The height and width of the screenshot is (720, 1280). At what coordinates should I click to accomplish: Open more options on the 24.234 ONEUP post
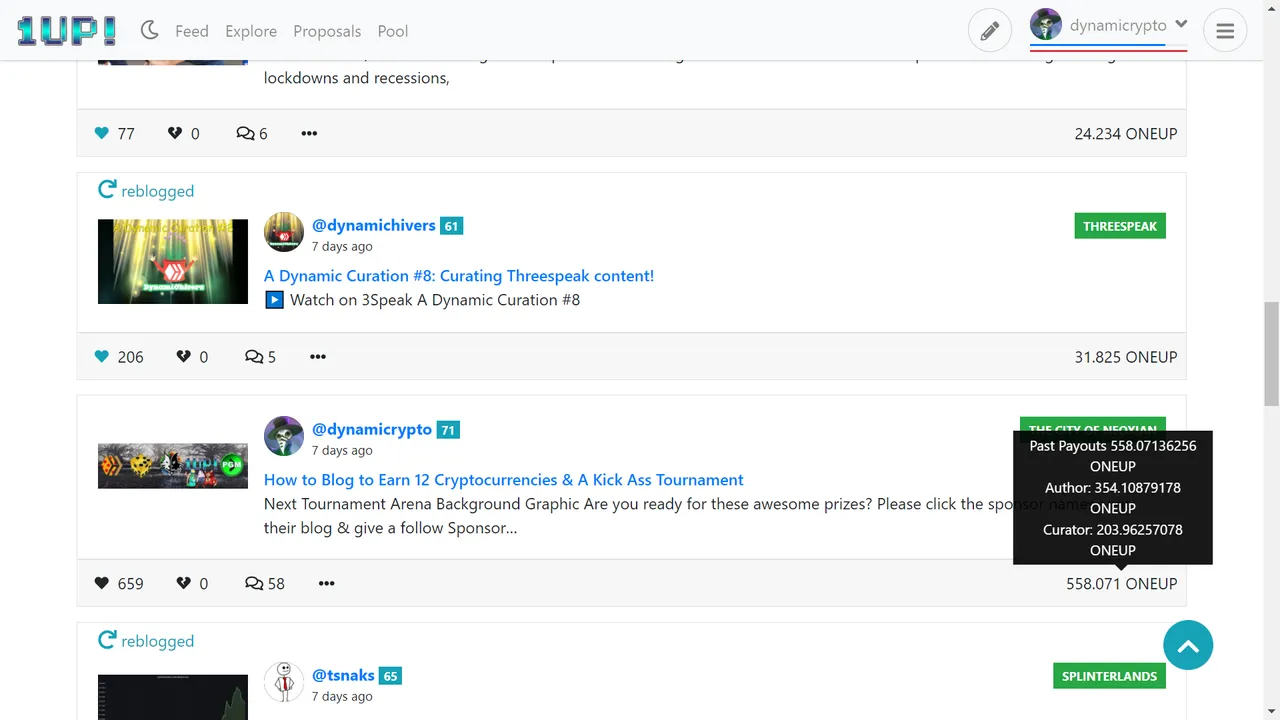tap(309, 133)
